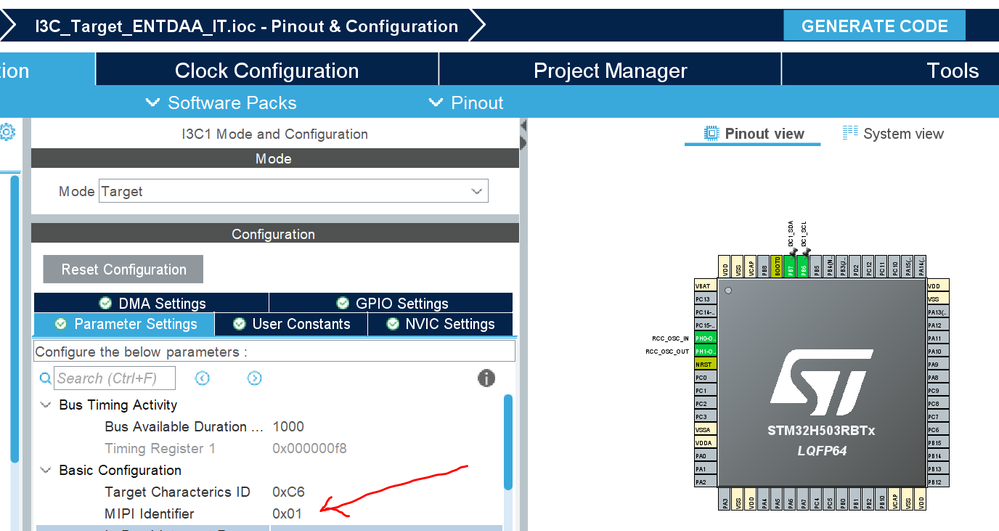Click Reset Configuration button

point(123,269)
